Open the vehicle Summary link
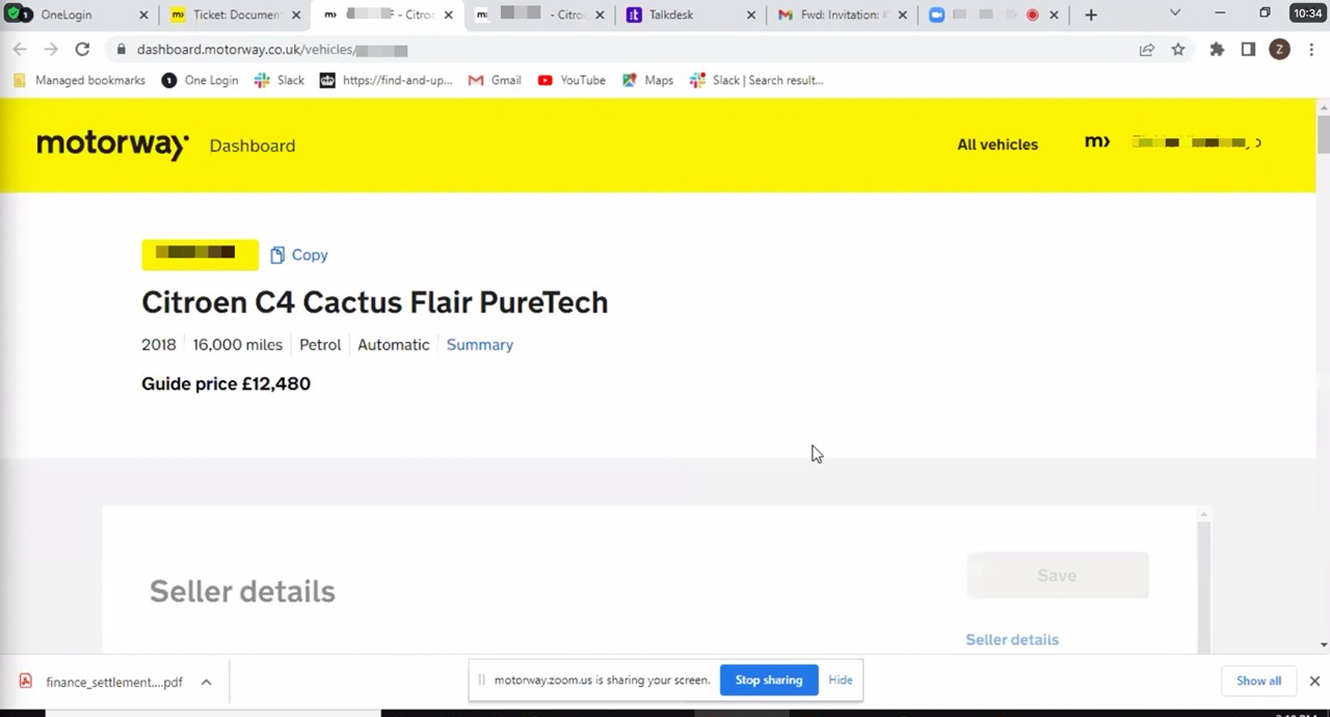Image resolution: width=1330 pixels, height=717 pixels. click(x=479, y=345)
